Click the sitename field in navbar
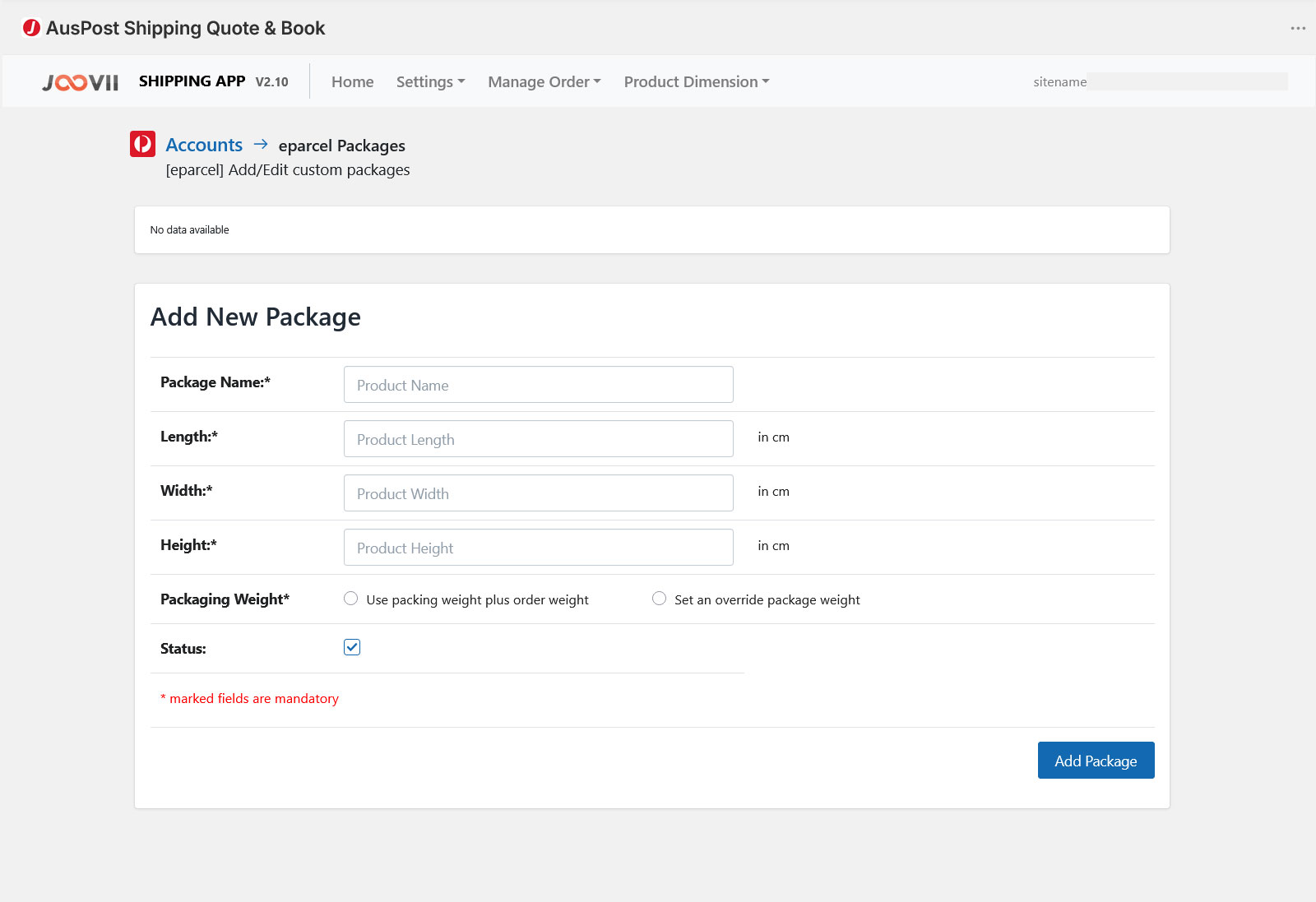The width and height of the screenshot is (1316, 902). [1186, 81]
